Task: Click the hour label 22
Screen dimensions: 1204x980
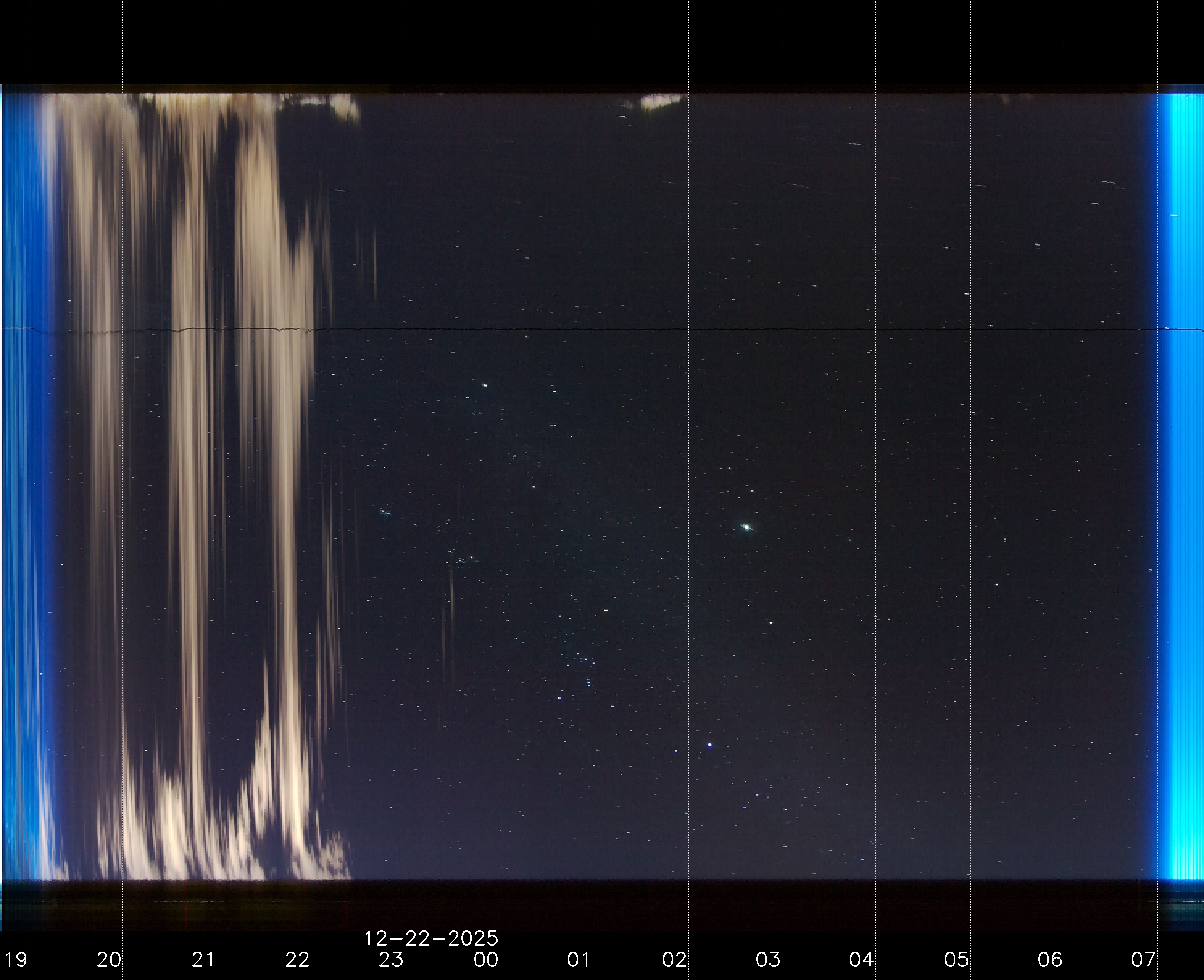Action: tap(298, 959)
